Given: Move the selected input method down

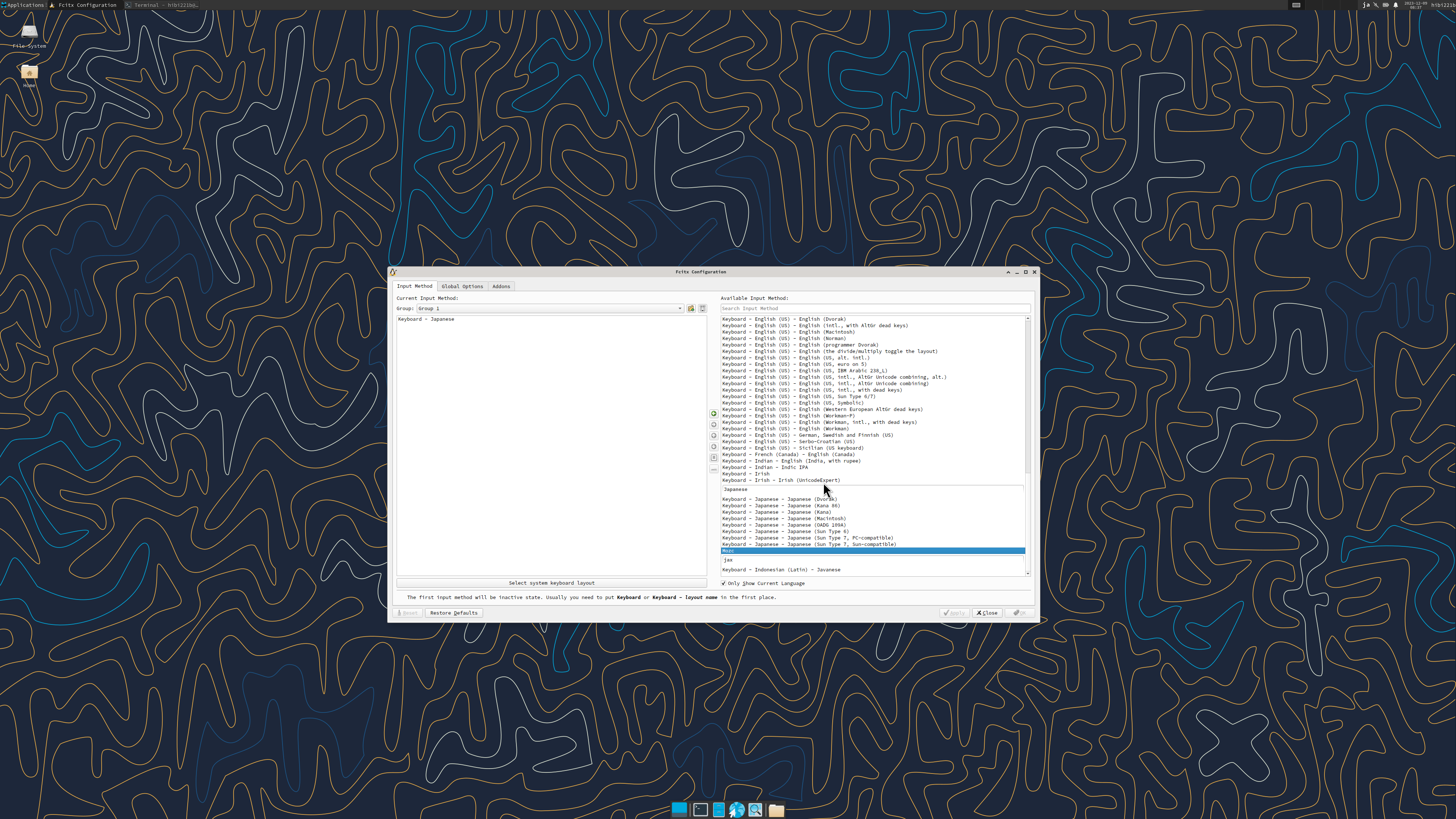Looking at the screenshot, I should point(714,447).
